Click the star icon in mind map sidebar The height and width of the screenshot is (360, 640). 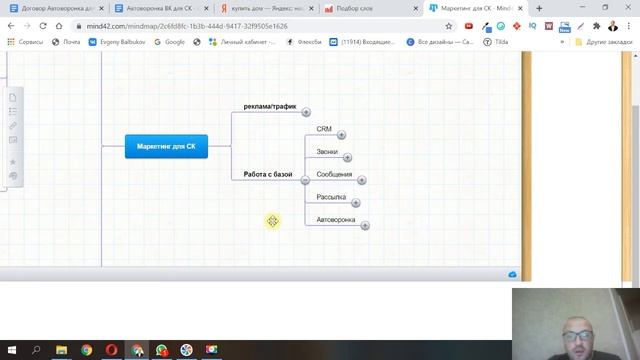(x=13, y=162)
